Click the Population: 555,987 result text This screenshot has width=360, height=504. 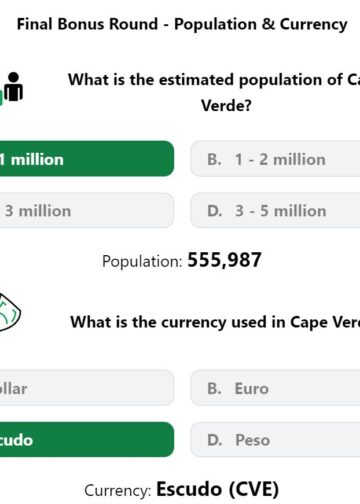[x=182, y=260]
